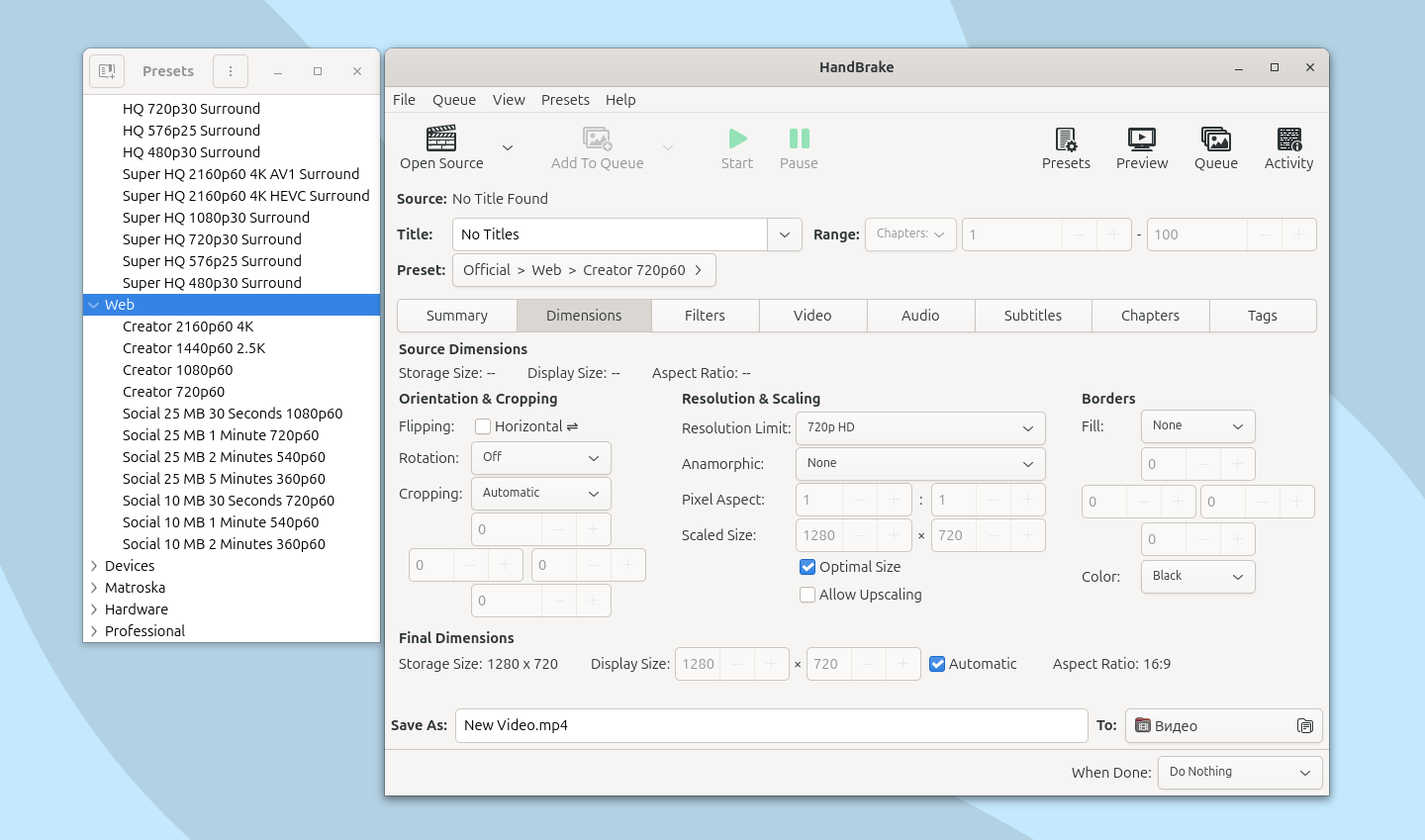This screenshot has width=1425, height=840.
Task: Open the Activity log window
Action: coord(1287,146)
